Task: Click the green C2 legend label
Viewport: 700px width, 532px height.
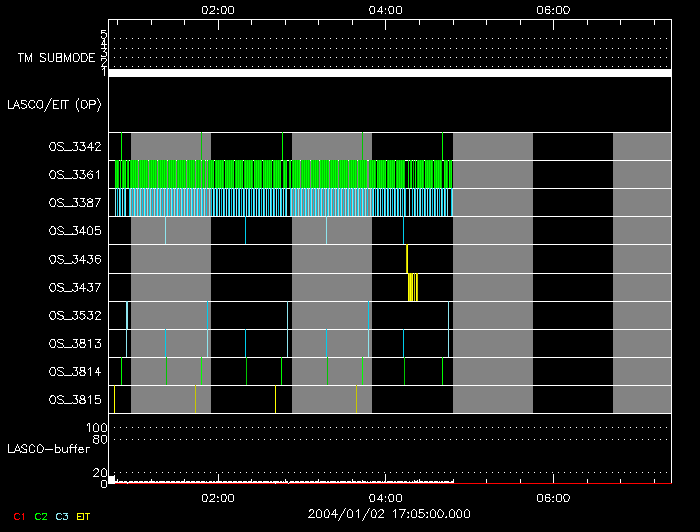Action: click(x=40, y=515)
